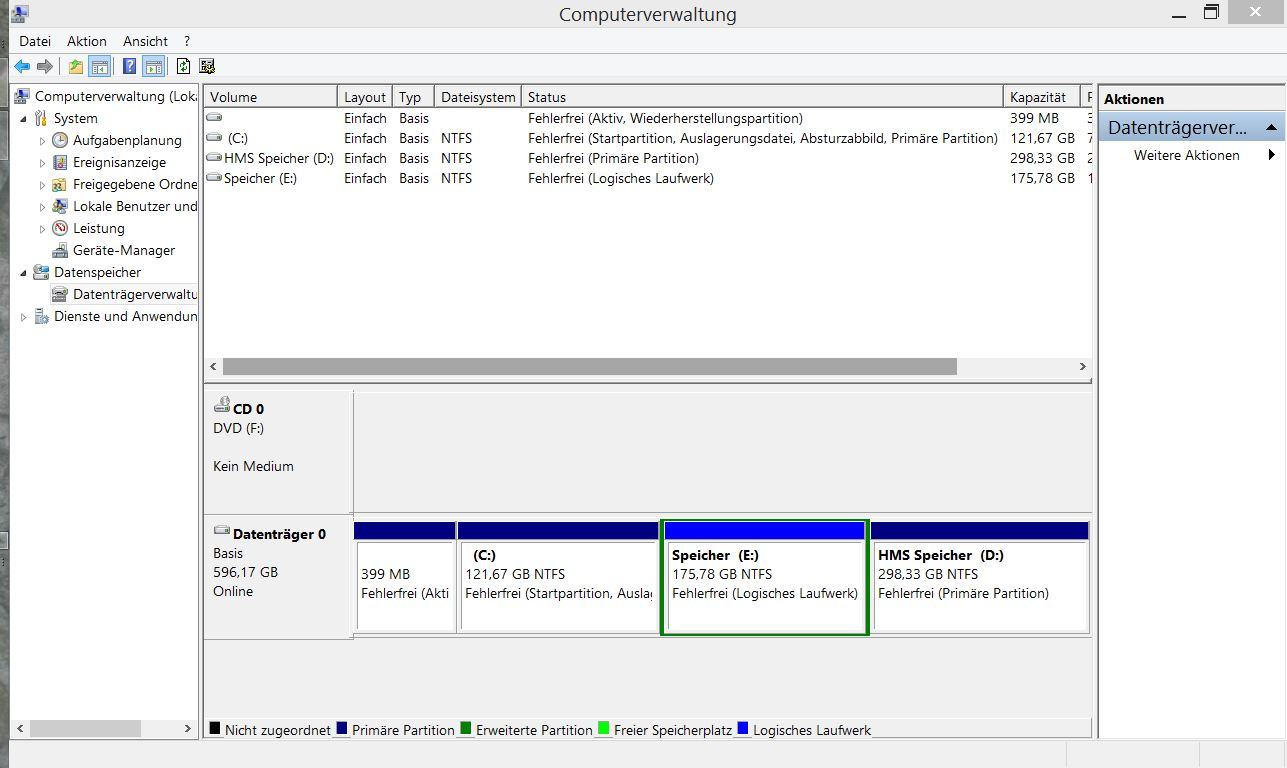Click 'Kein Medium' text under CD 0
Viewport: 1287px width, 768px height.
(x=253, y=466)
